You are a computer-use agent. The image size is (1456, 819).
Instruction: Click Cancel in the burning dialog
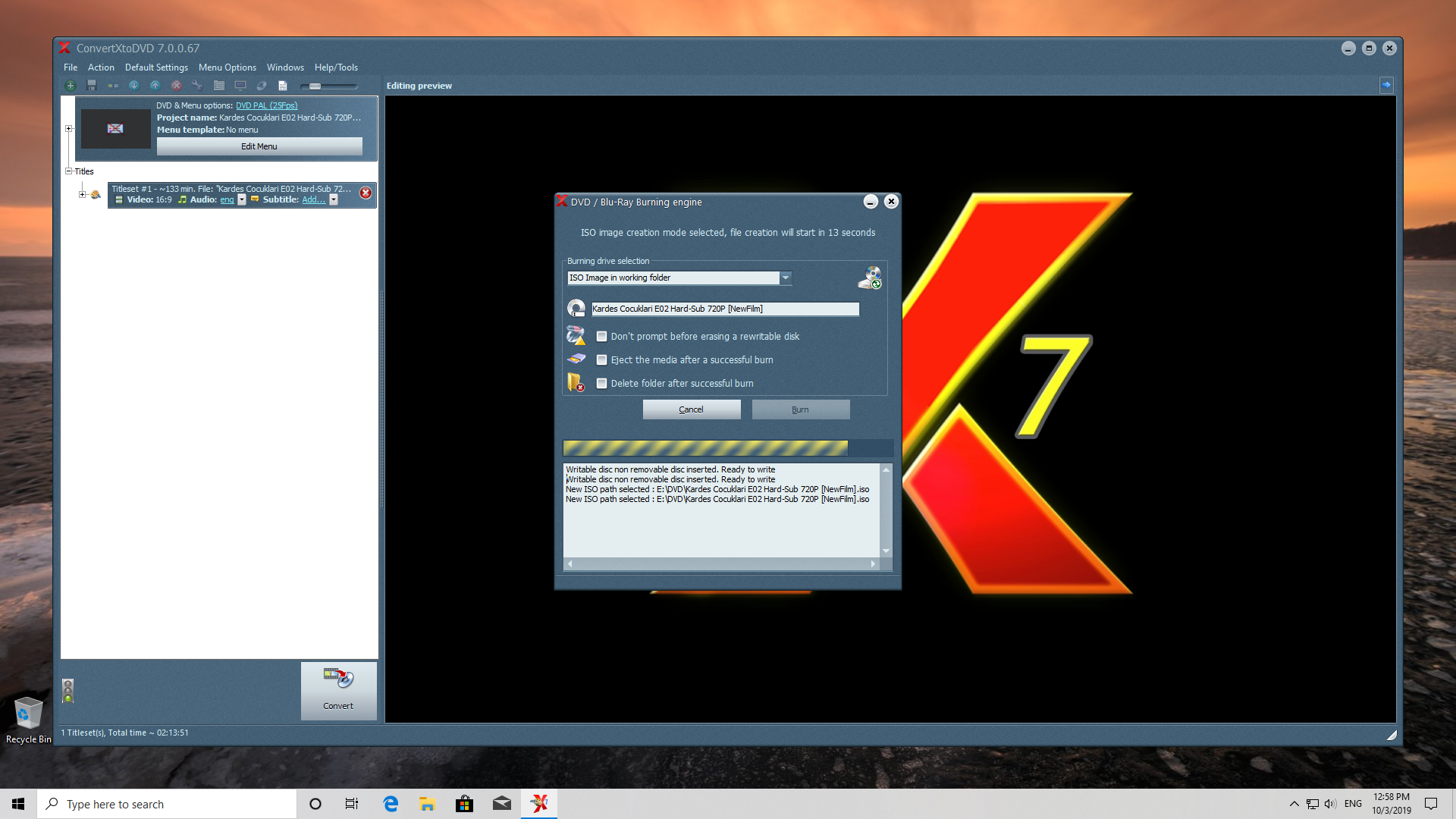click(692, 409)
